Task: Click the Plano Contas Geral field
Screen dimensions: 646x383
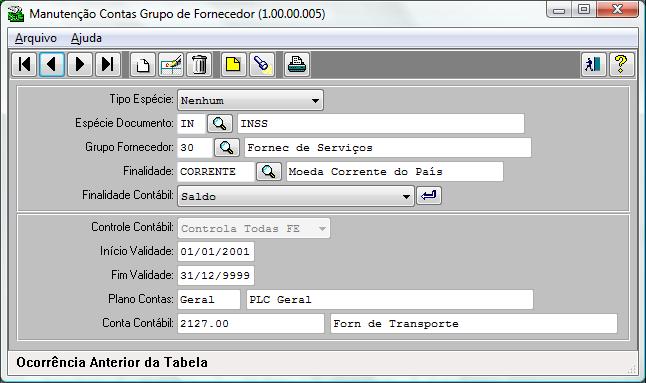Action: pyautogui.click(x=208, y=299)
